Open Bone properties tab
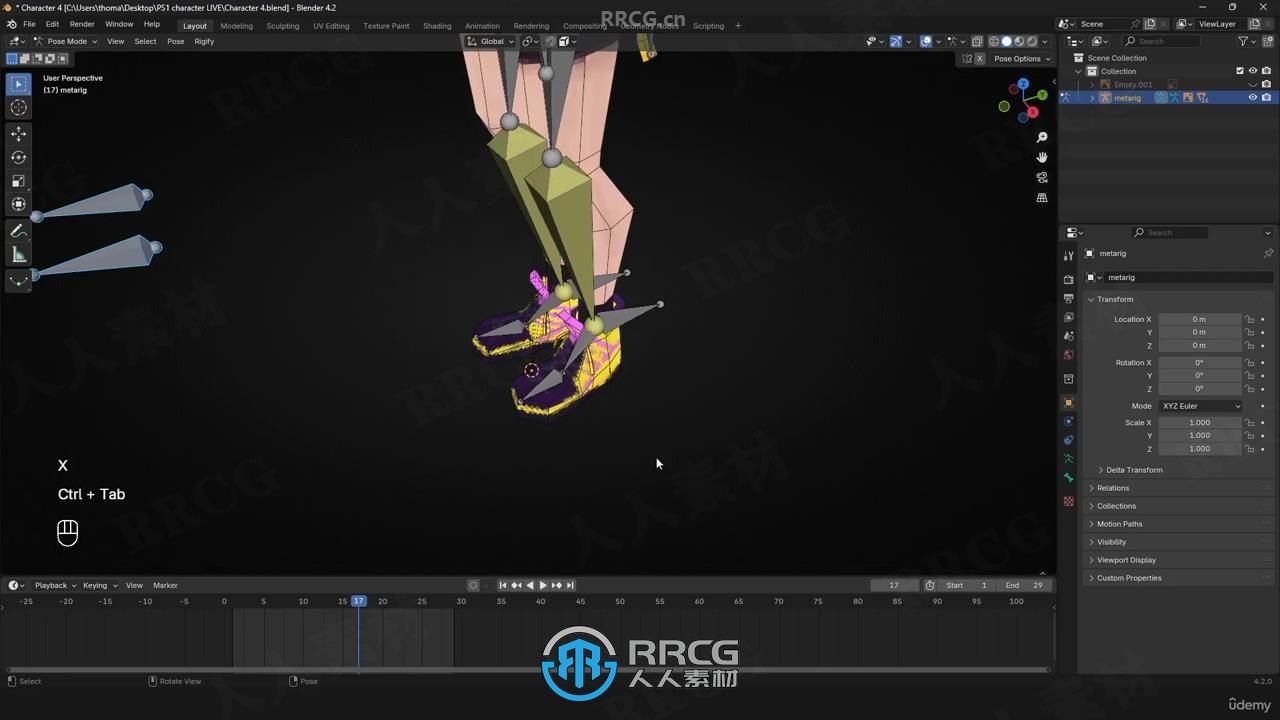The image size is (1280, 720). [1068, 478]
